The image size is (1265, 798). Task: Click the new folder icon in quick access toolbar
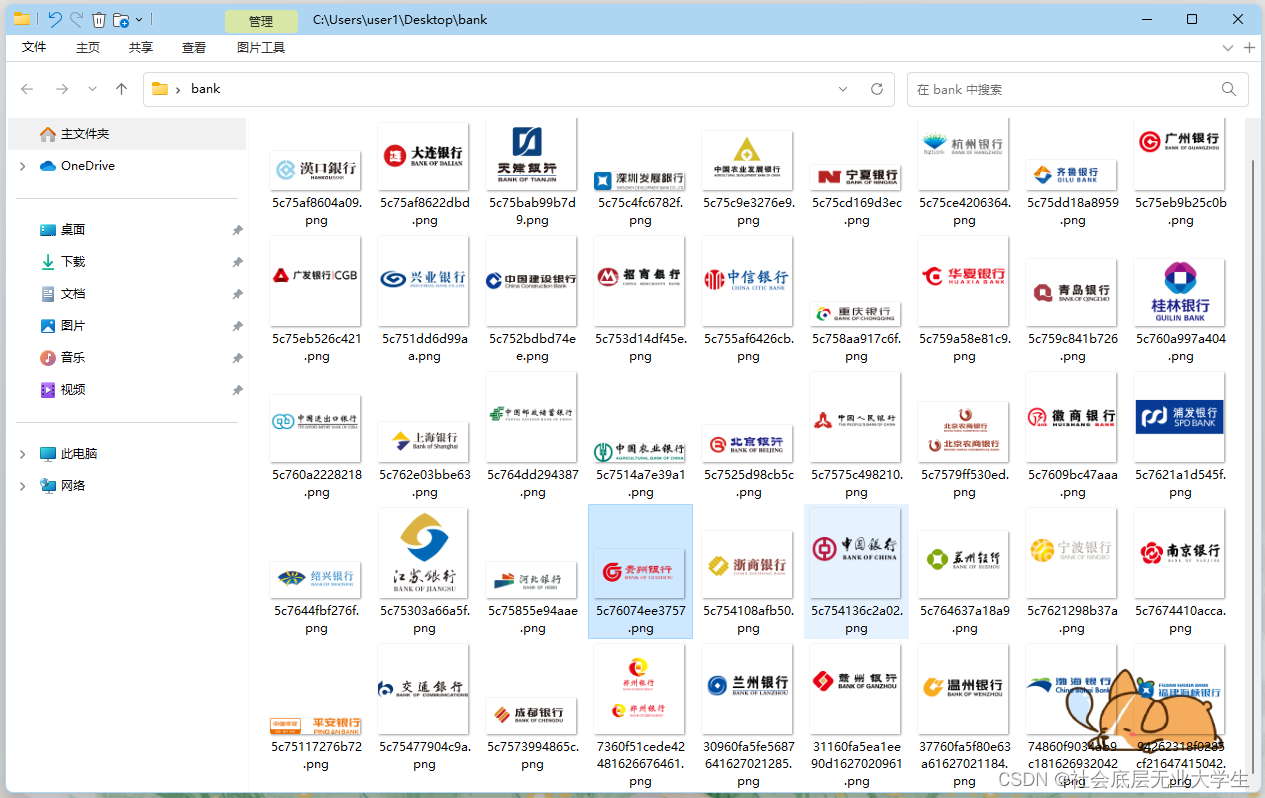point(120,19)
